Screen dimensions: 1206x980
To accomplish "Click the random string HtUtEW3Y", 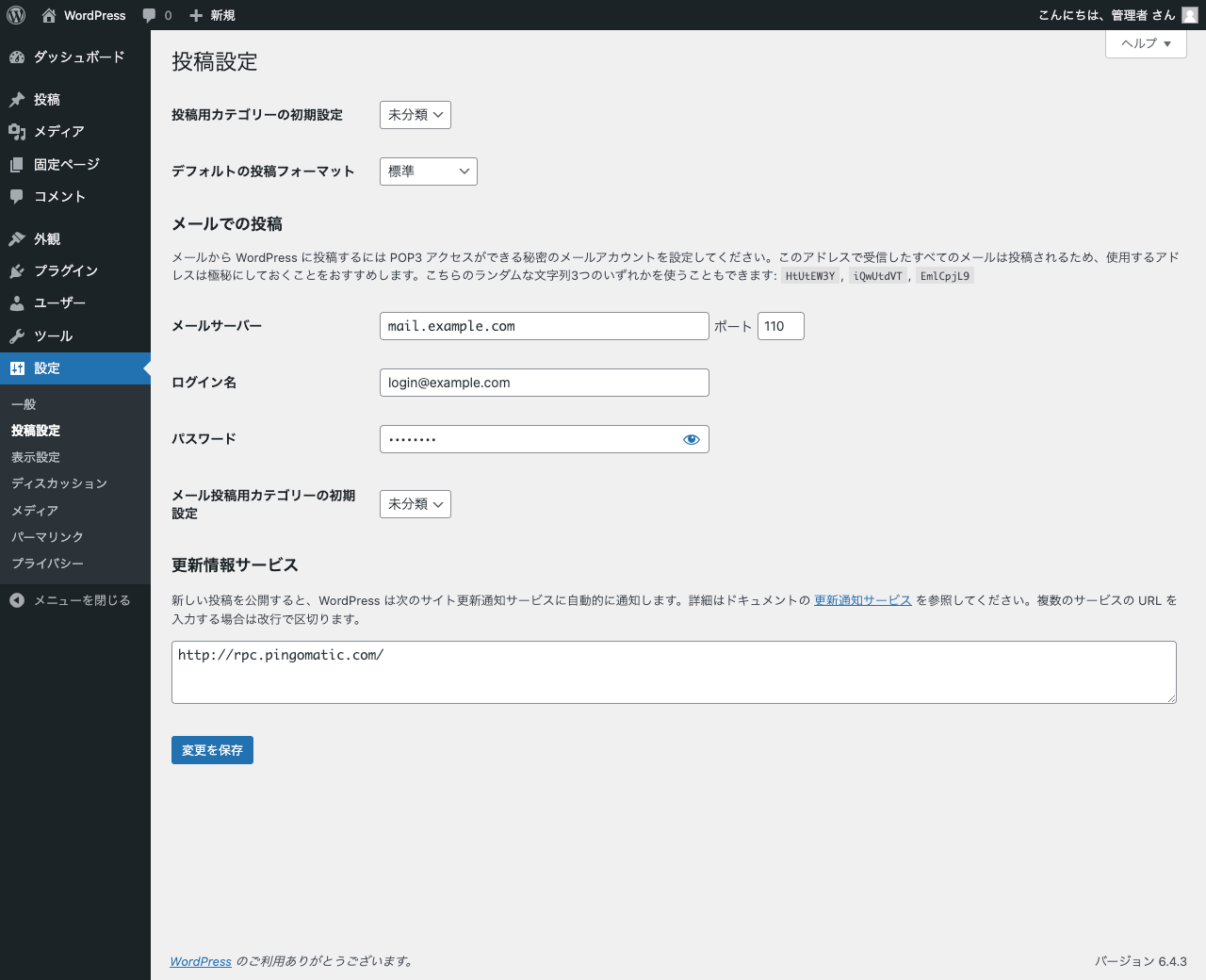I will 810,276.
